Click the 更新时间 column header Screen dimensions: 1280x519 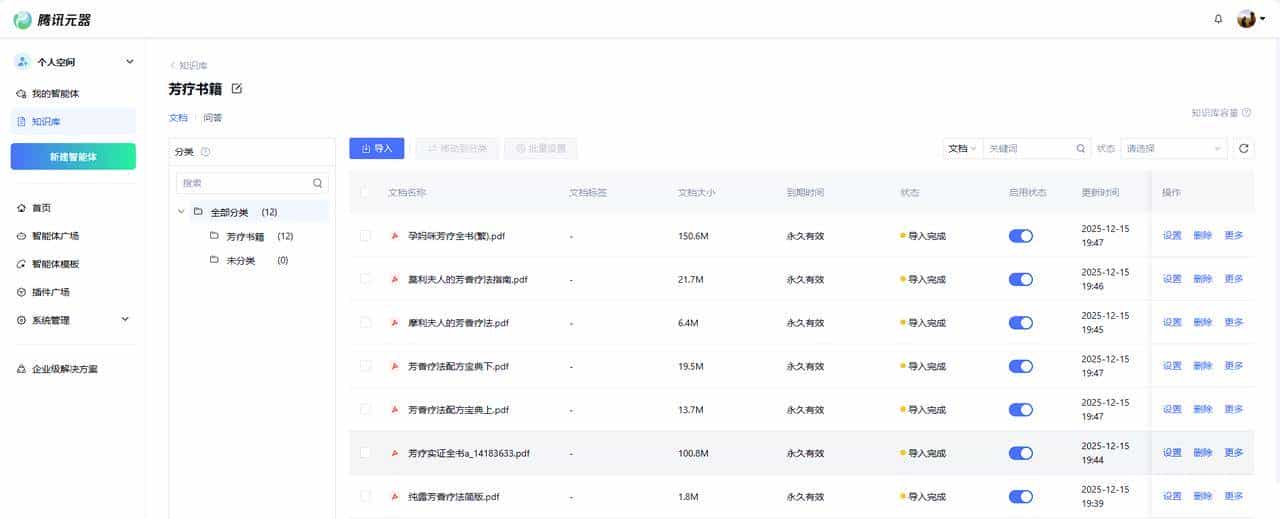pos(1100,192)
